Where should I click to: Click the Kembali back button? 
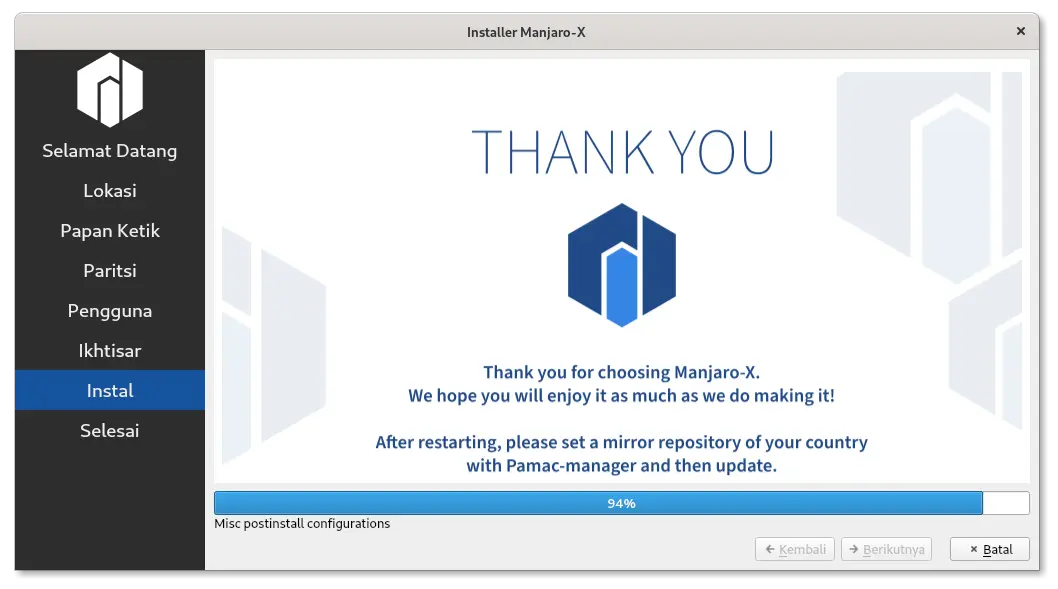[795, 549]
